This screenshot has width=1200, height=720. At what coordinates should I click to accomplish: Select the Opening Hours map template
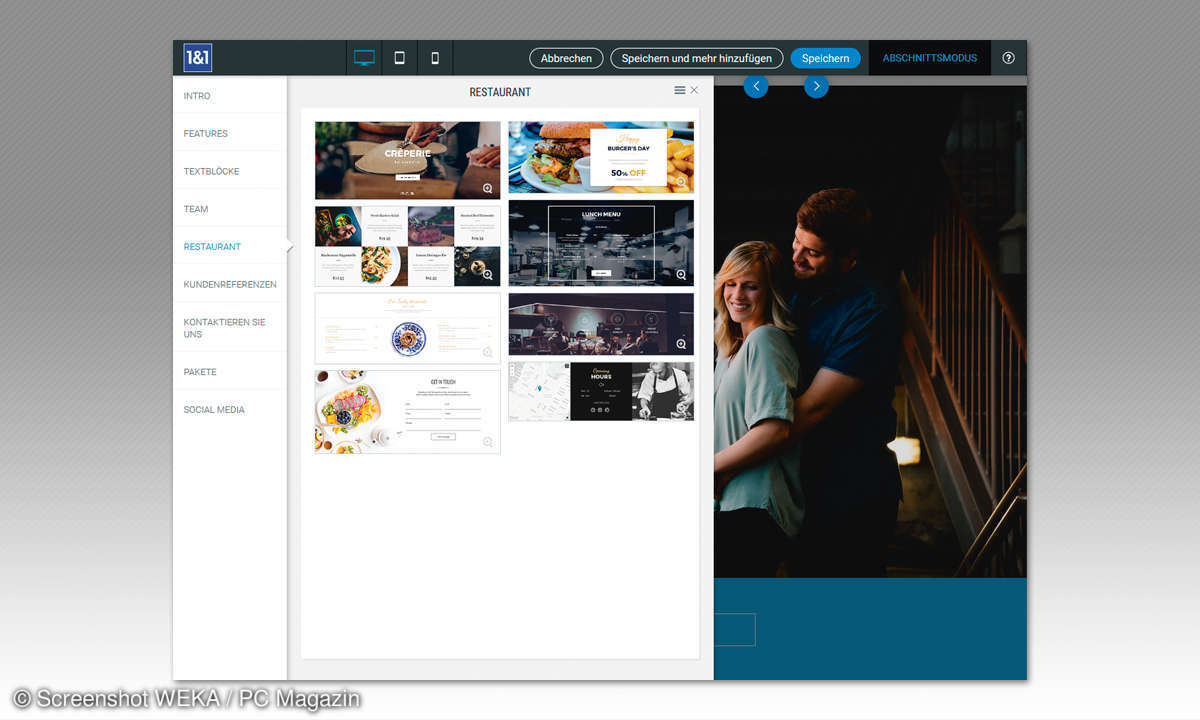(x=601, y=391)
